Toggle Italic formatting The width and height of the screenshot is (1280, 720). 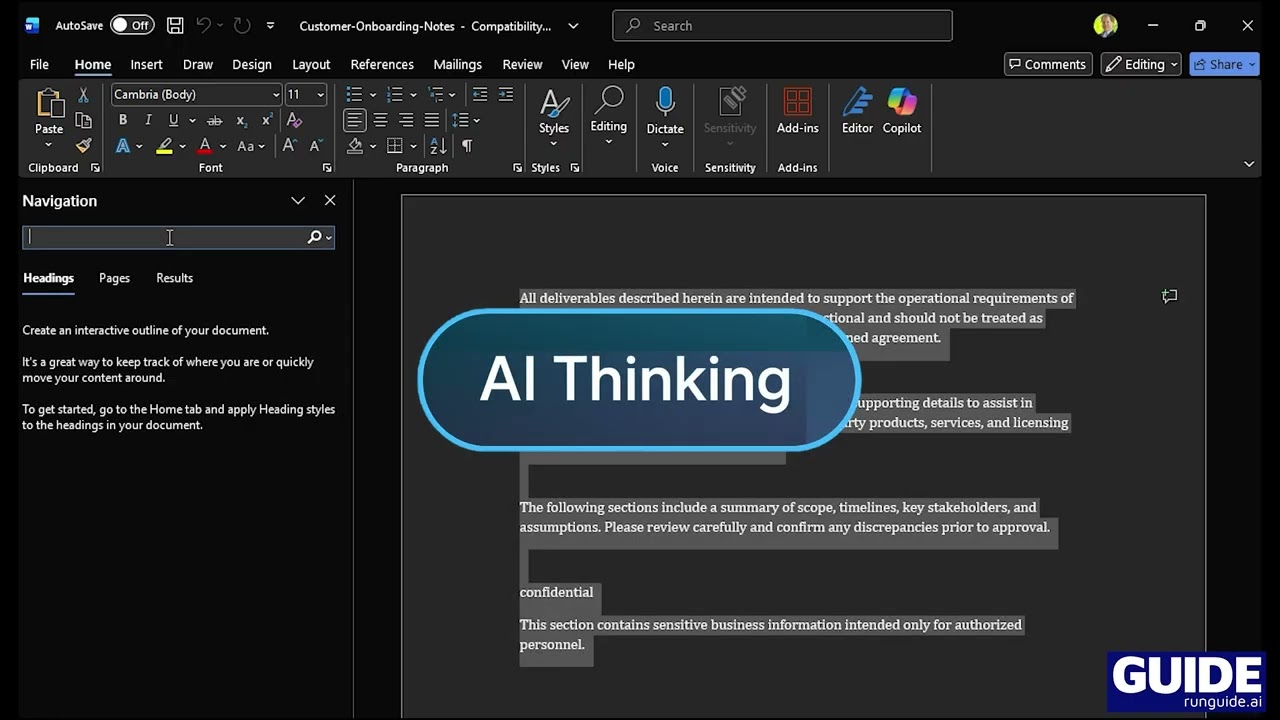click(x=148, y=120)
